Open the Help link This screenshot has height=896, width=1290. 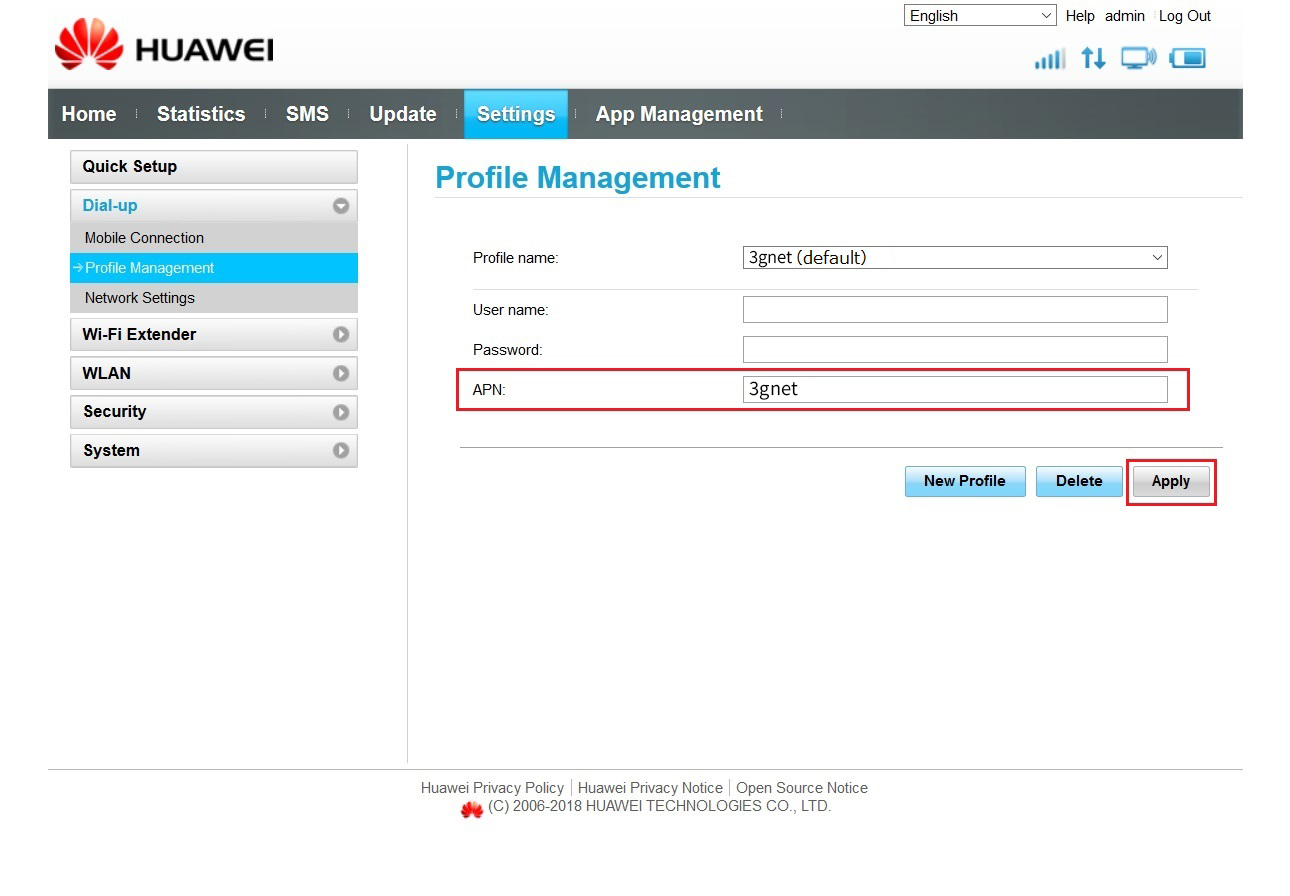(1080, 16)
